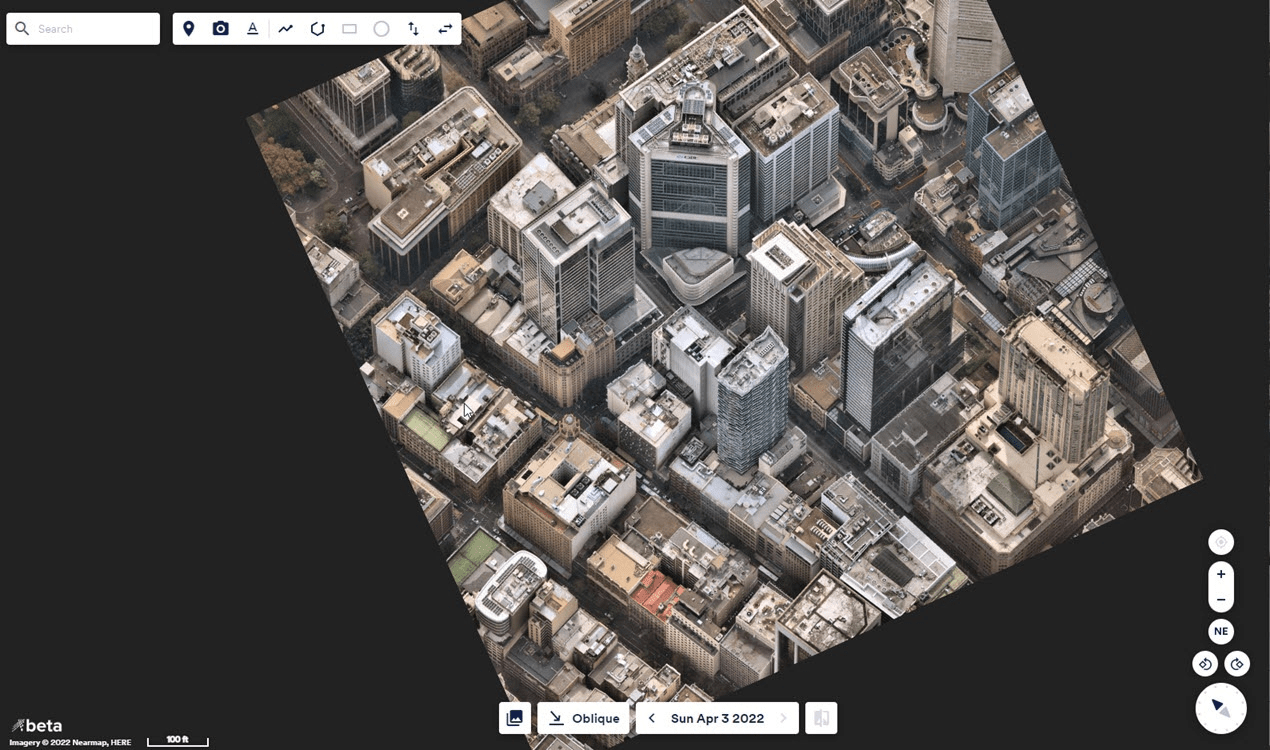1270x750 pixels.
Task: Open the Sun Apr 3 2022 date picker
Action: pos(717,718)
